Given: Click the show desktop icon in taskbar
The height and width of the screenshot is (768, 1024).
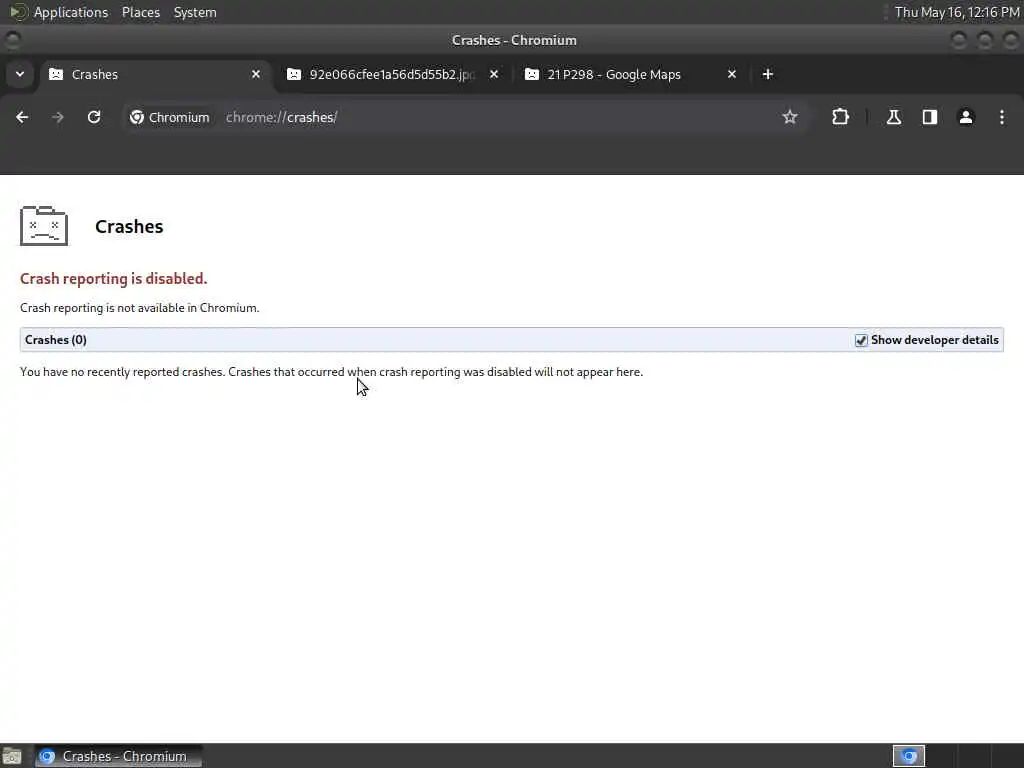Looking at the screenshot, I should [x=12, y=756].
